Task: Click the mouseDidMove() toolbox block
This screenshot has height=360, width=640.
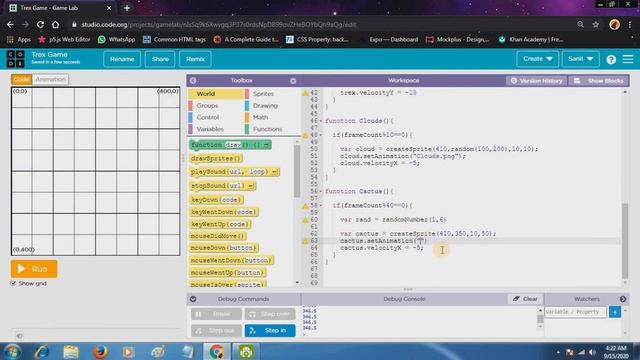Action: click(218, 236)
